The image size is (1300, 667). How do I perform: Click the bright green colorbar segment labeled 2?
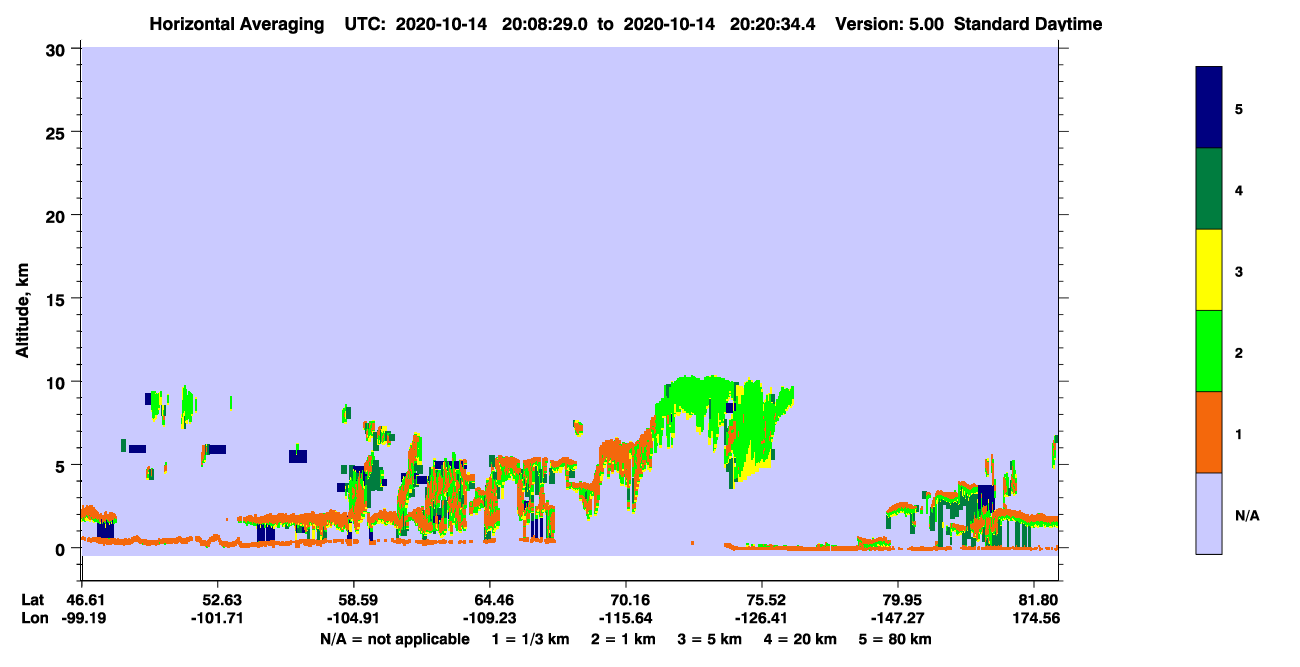(x=1209, y=351)
